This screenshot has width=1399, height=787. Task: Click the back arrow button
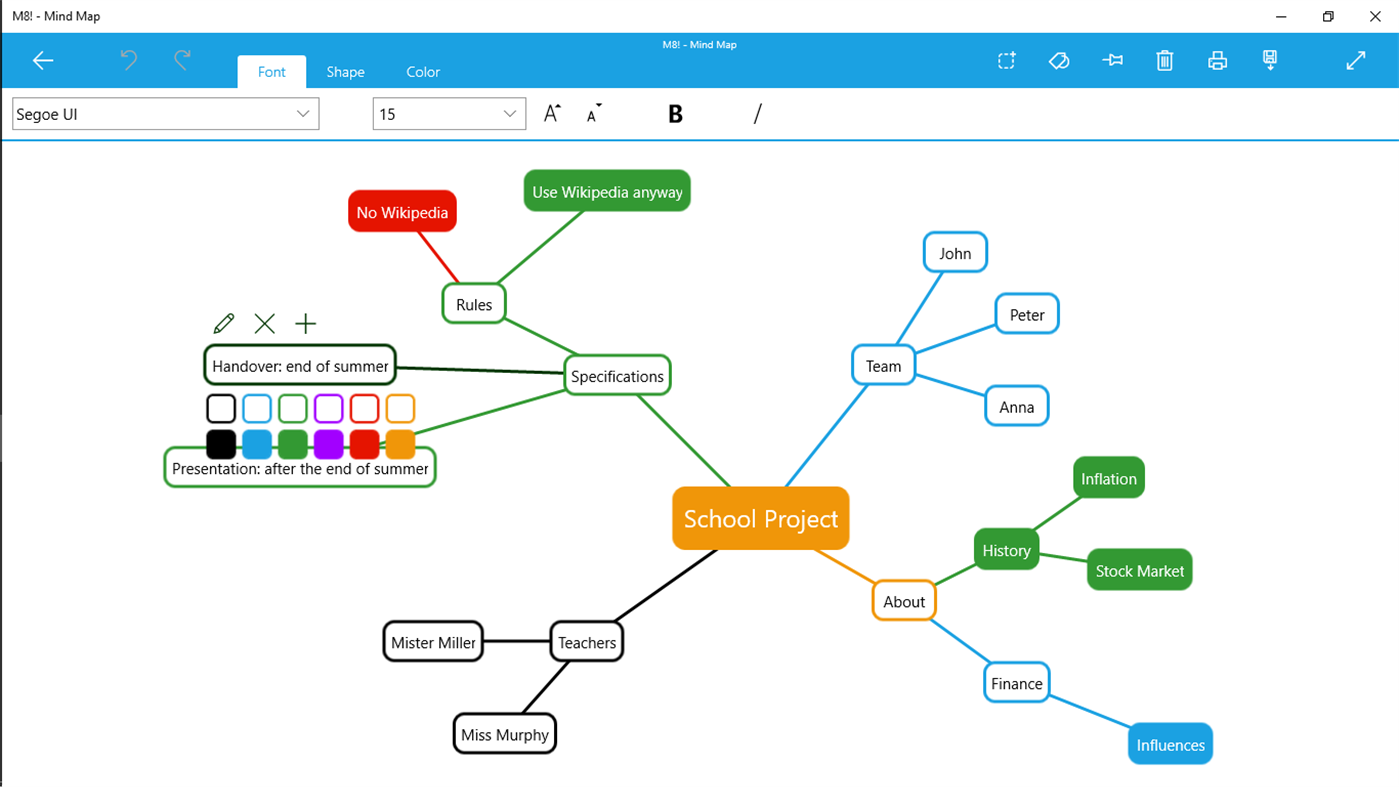coord(43,61)
